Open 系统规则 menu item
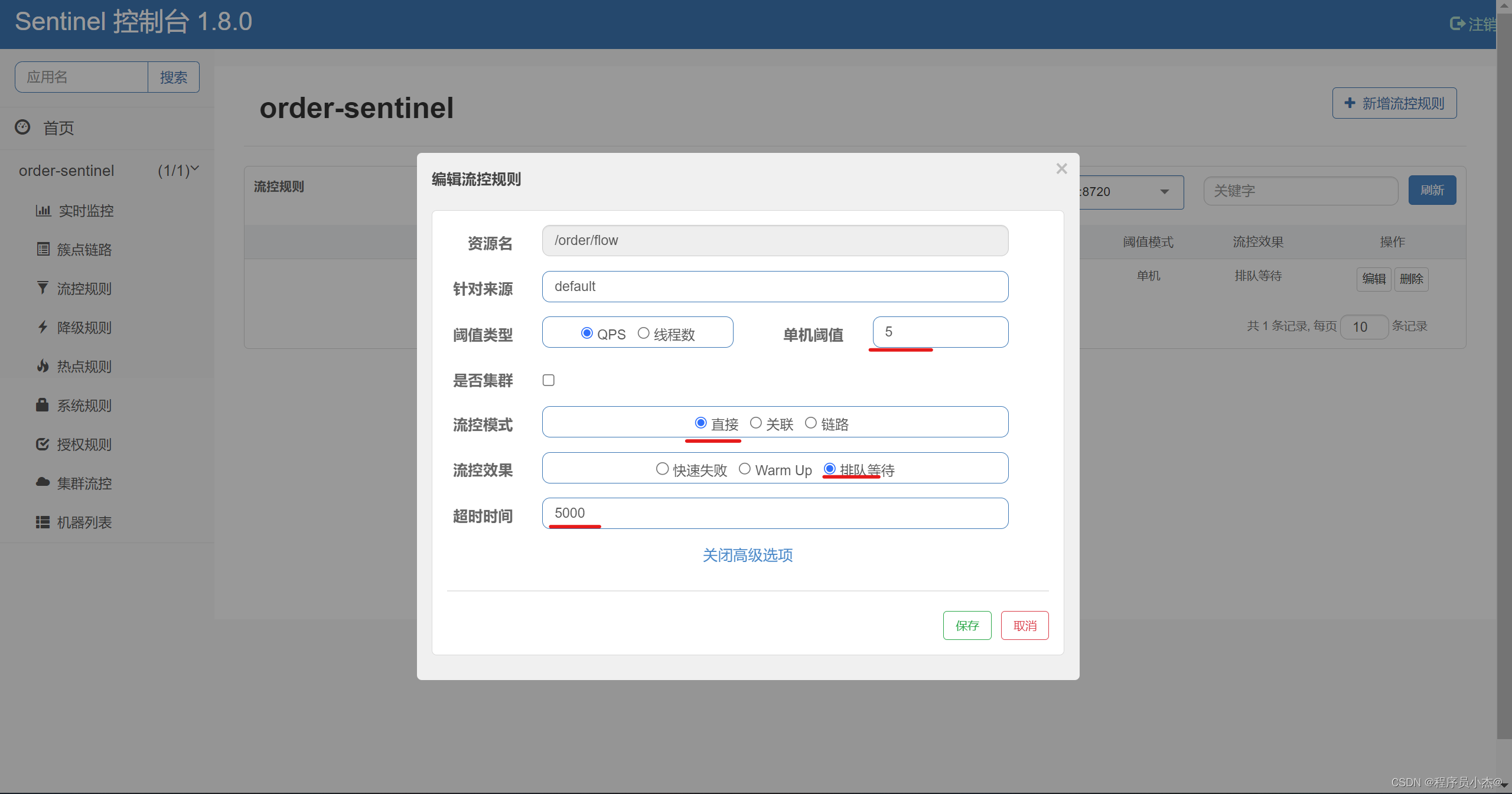This screenshot has width=1512, height=794. 84,406
